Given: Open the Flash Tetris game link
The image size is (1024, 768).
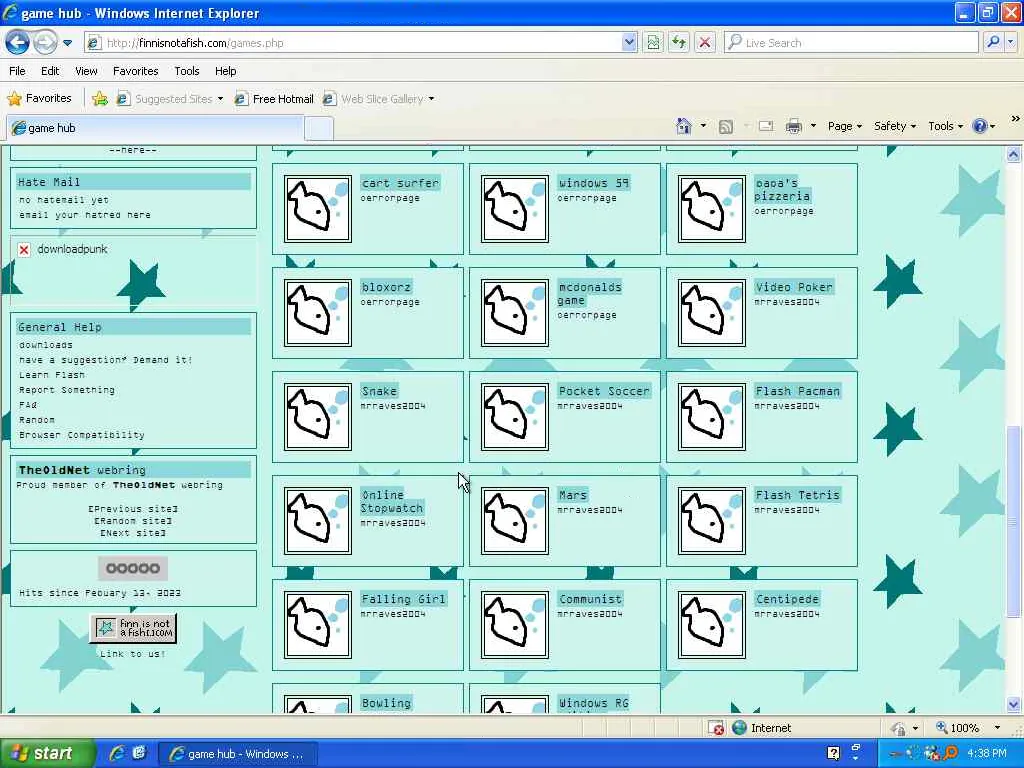Looking at the screenshot, I should 797,495.
